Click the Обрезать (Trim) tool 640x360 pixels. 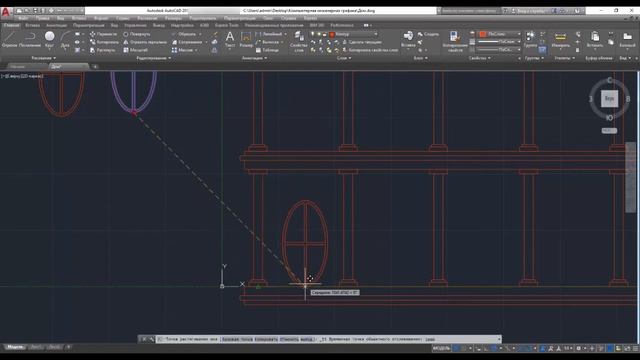click(x=184, y=34)
